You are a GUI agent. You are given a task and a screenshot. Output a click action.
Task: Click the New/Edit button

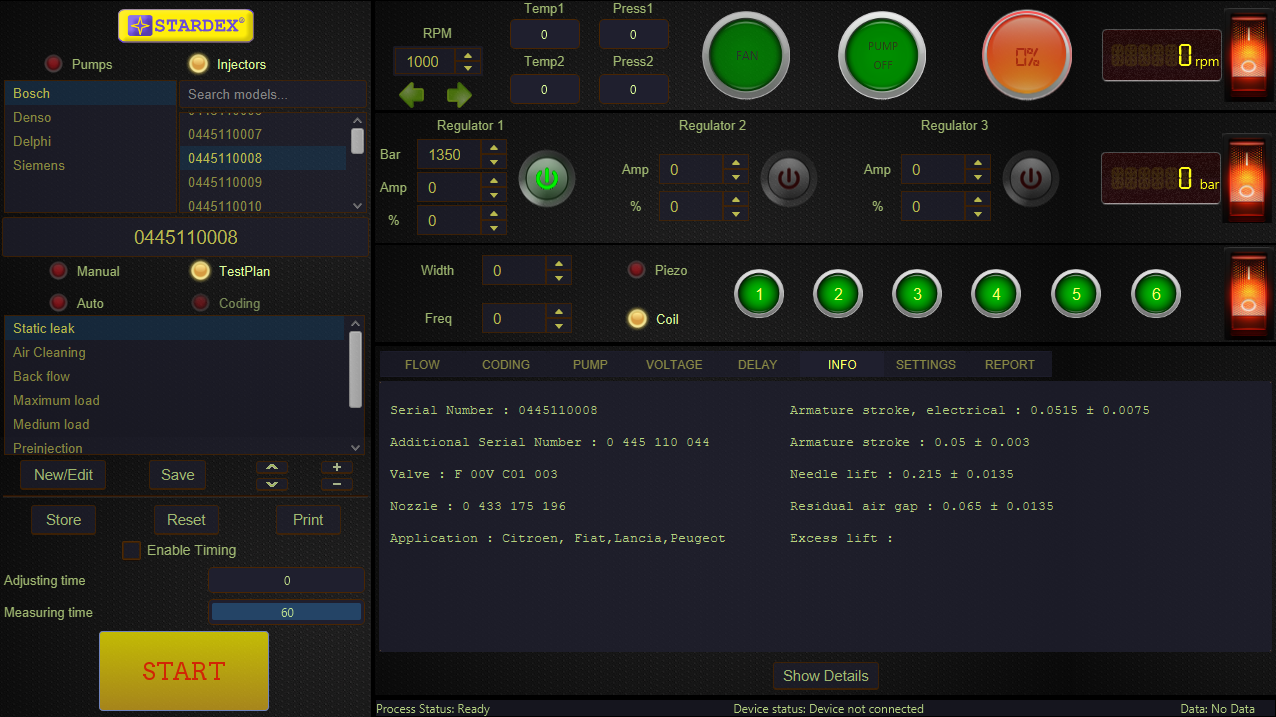click(63, 475)
